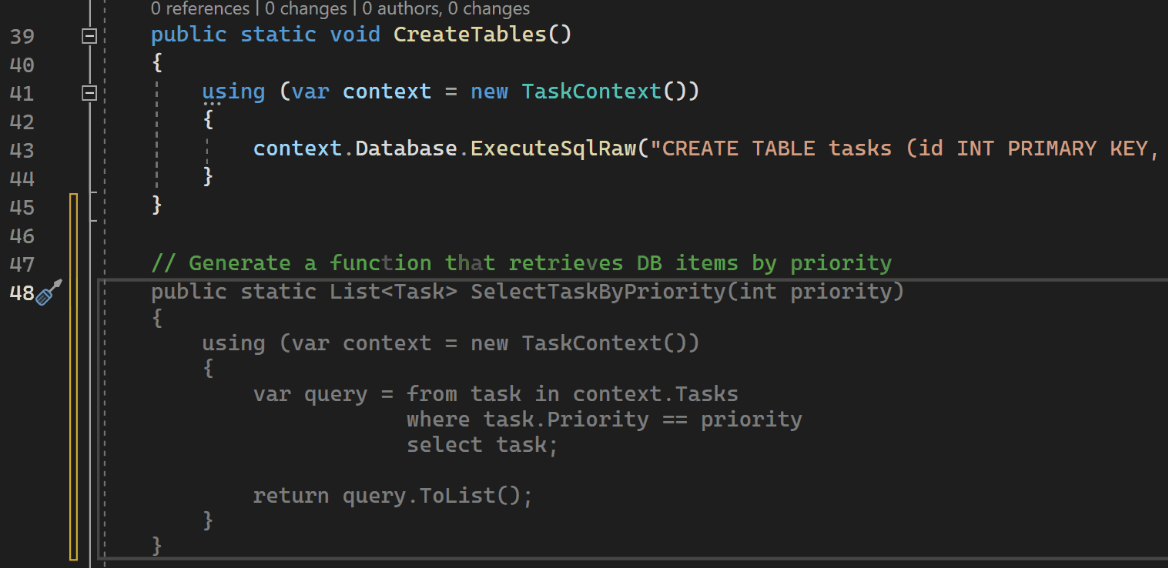
Task: Open the "0 references" CodeLens link
Action: click(199, 9)
